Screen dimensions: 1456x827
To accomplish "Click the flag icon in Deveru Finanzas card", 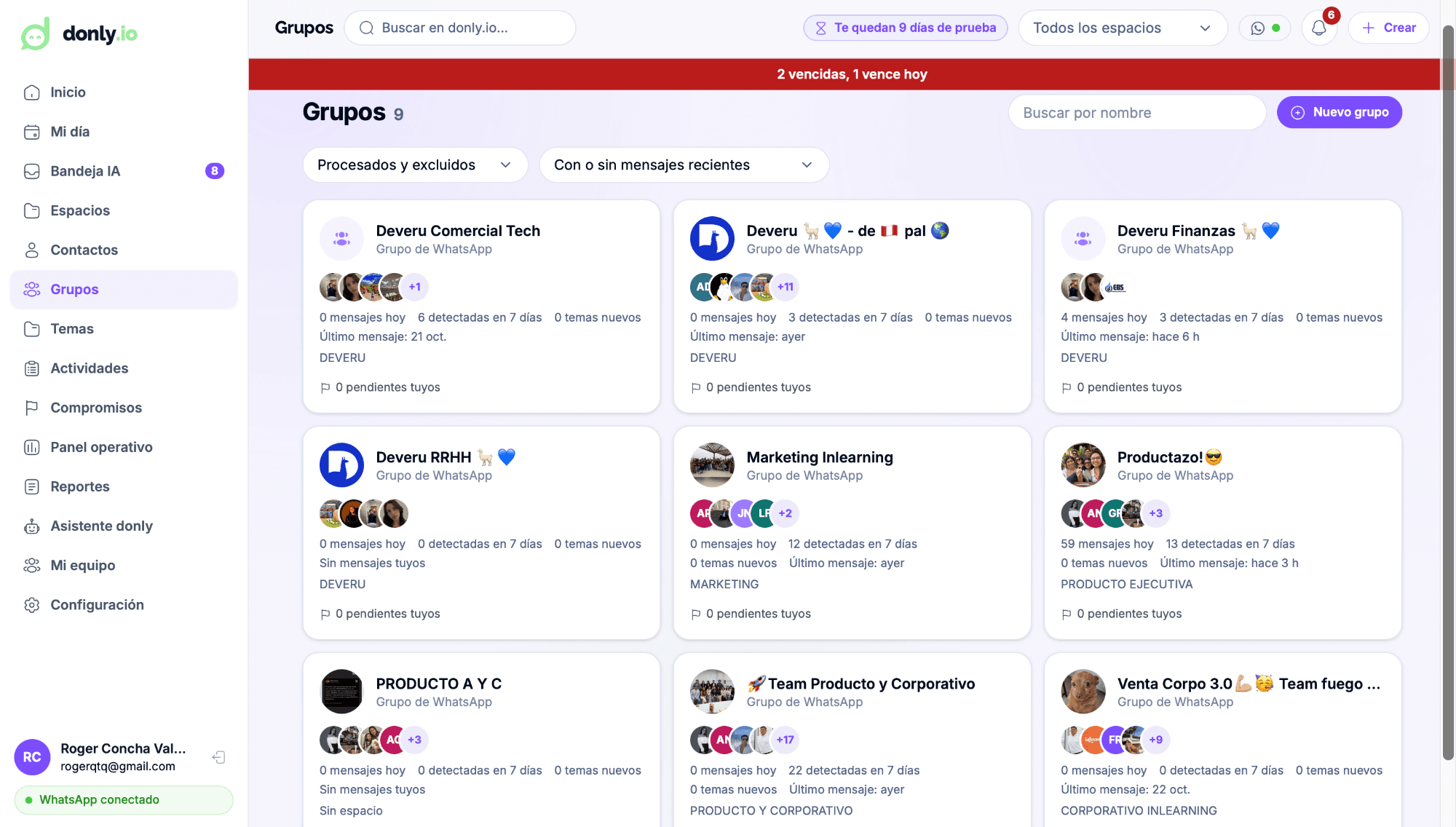I will click(x=1067, y=388).
